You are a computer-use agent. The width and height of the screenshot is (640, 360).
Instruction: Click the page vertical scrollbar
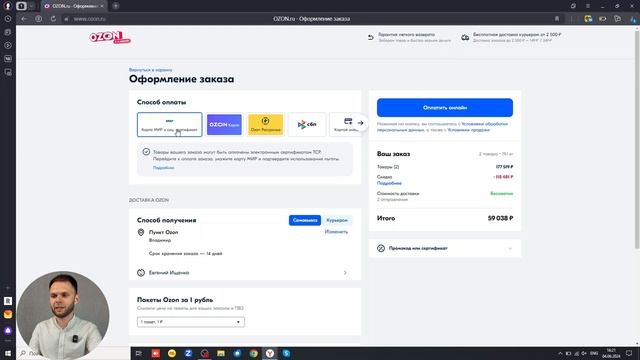(x=637, y=139)
